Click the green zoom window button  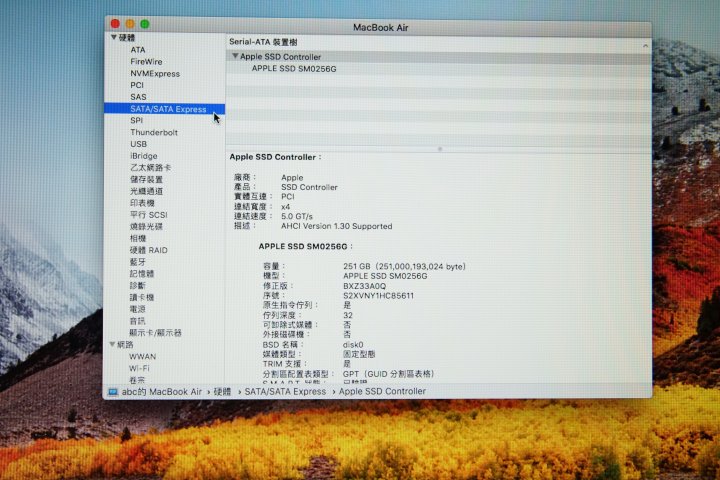pyautogui.click(x=145, y=23)
